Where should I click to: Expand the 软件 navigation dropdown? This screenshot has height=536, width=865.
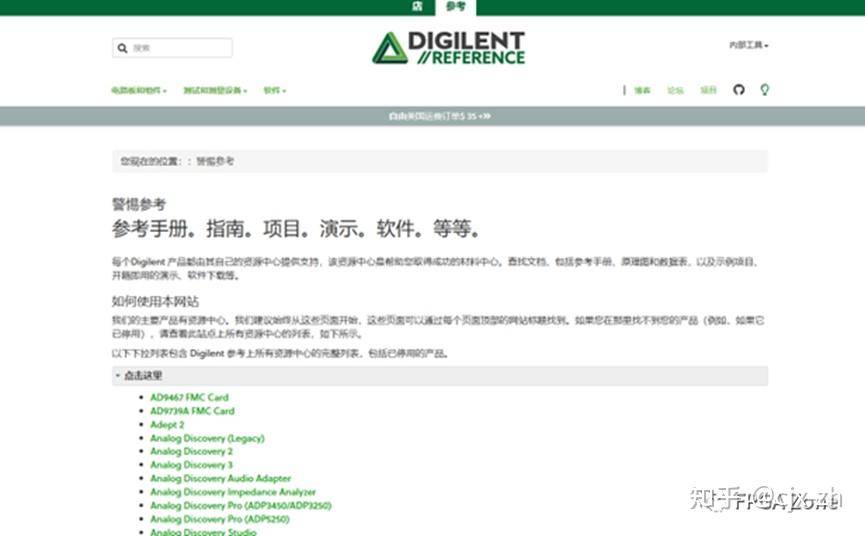pos(275,90)
